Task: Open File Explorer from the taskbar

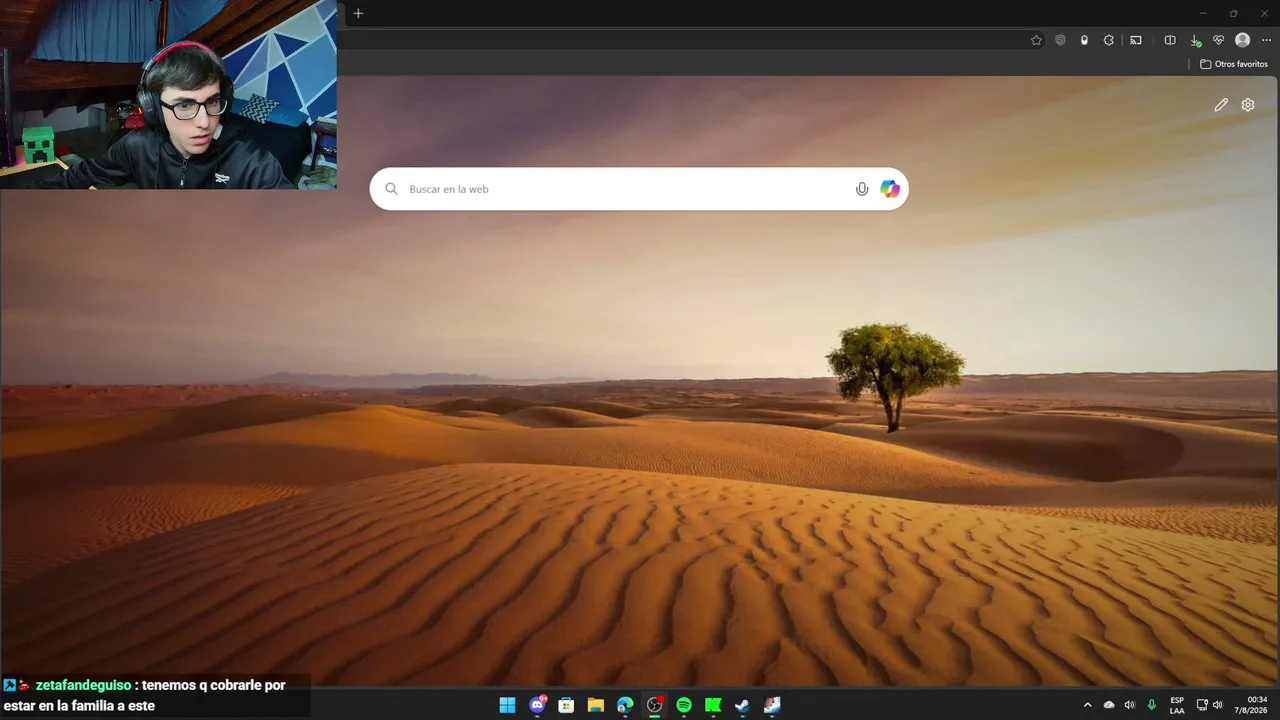Action: point(596,705)
